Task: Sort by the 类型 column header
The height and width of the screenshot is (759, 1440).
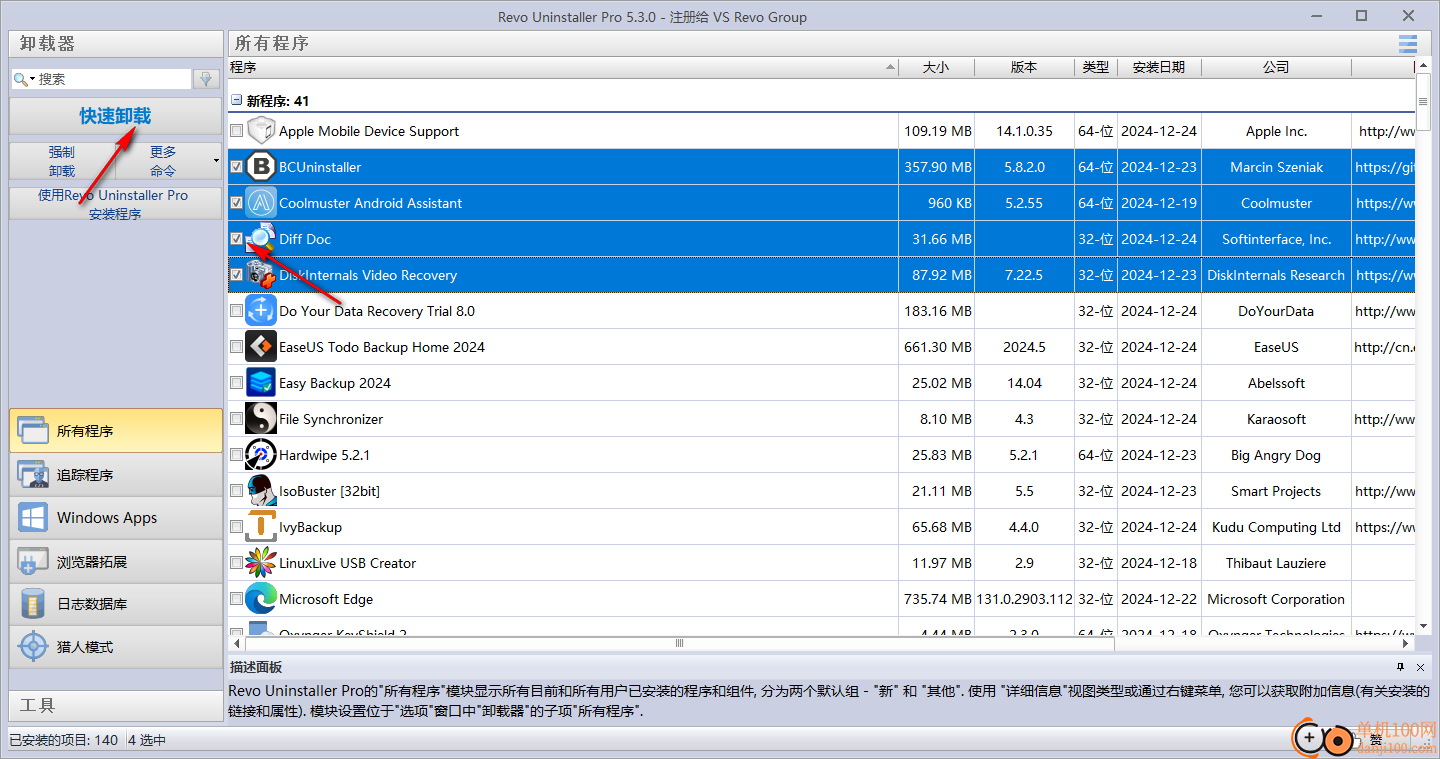Action: tap(1096, 67)
